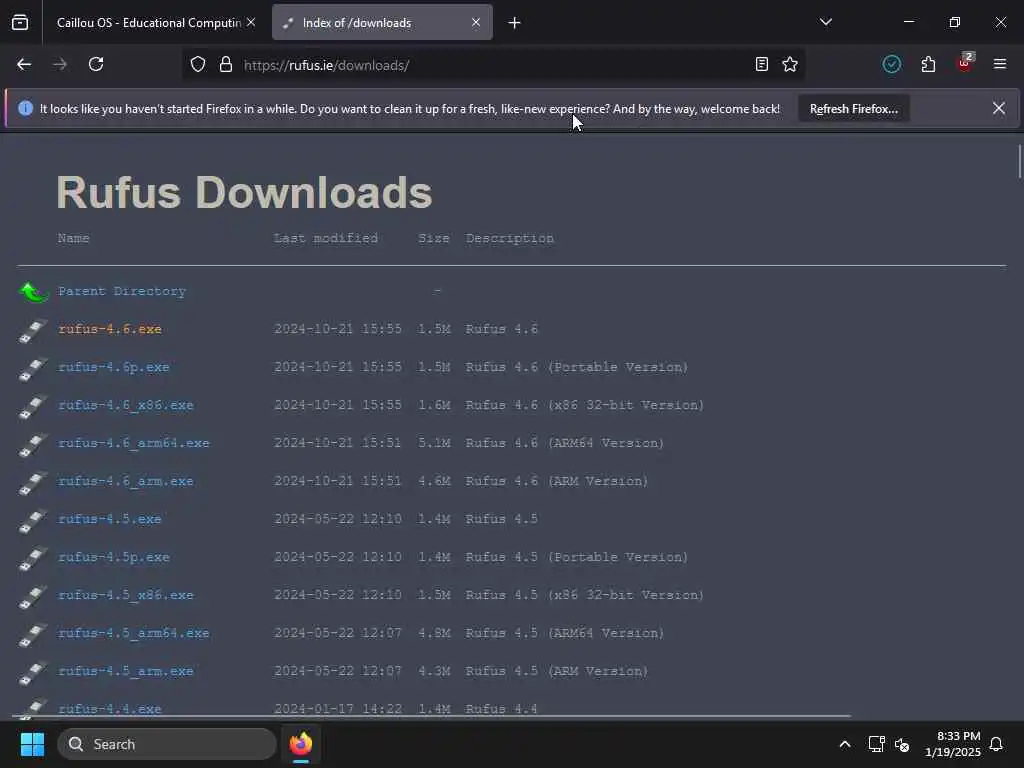Screen dimensions: 1024x768
Task: Close the Index of /downloads tab
Action: pos(476,22)
